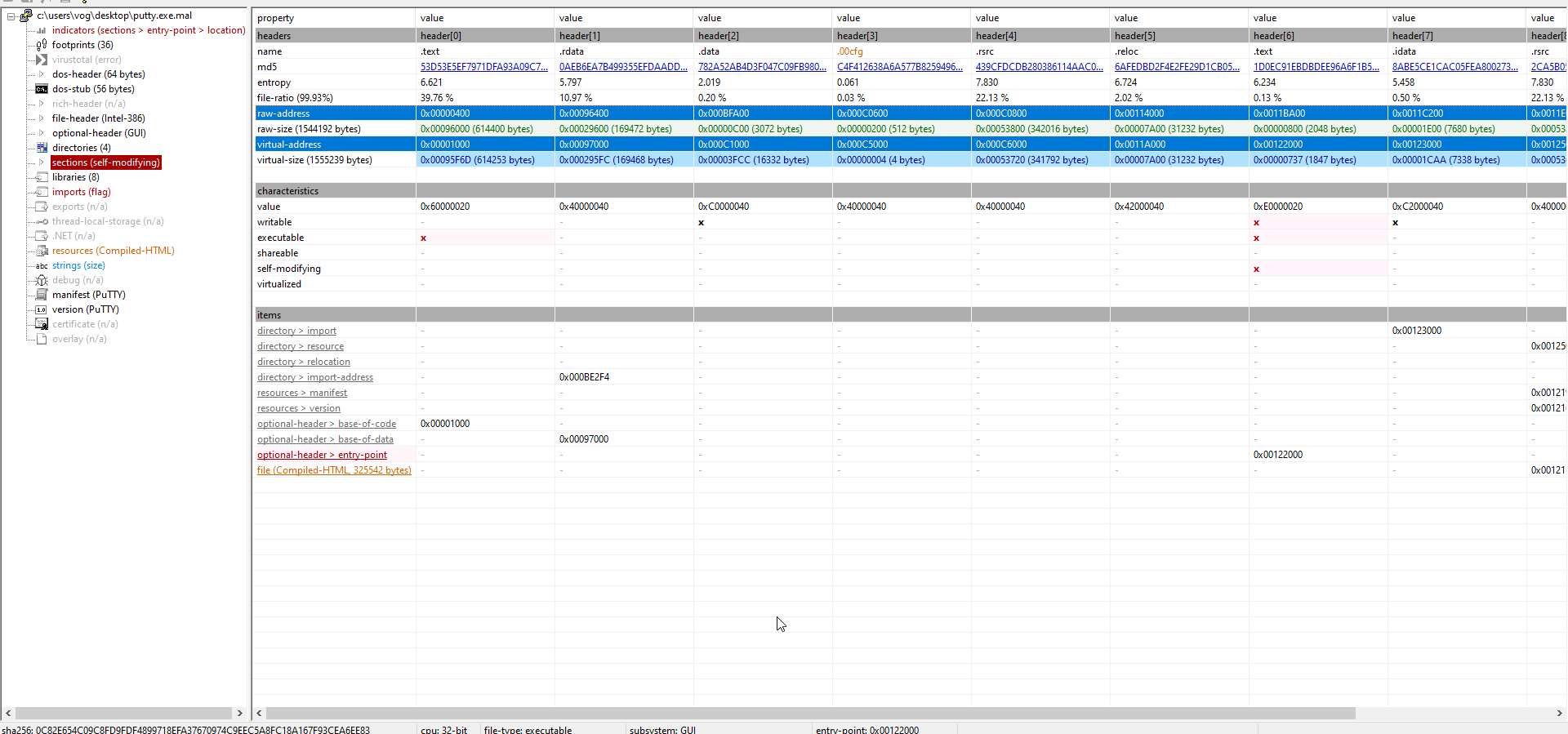Follow the directory > relocation link
1568x734 pixels.
304,362
